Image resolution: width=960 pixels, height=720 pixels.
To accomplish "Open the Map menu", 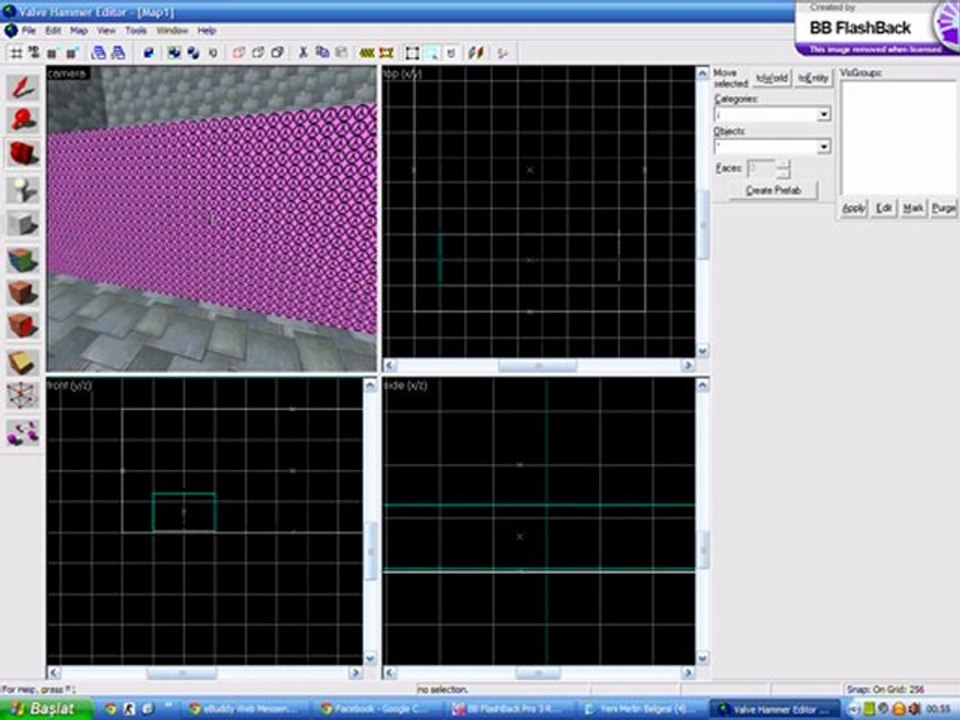I will click(x=78, y=31).
